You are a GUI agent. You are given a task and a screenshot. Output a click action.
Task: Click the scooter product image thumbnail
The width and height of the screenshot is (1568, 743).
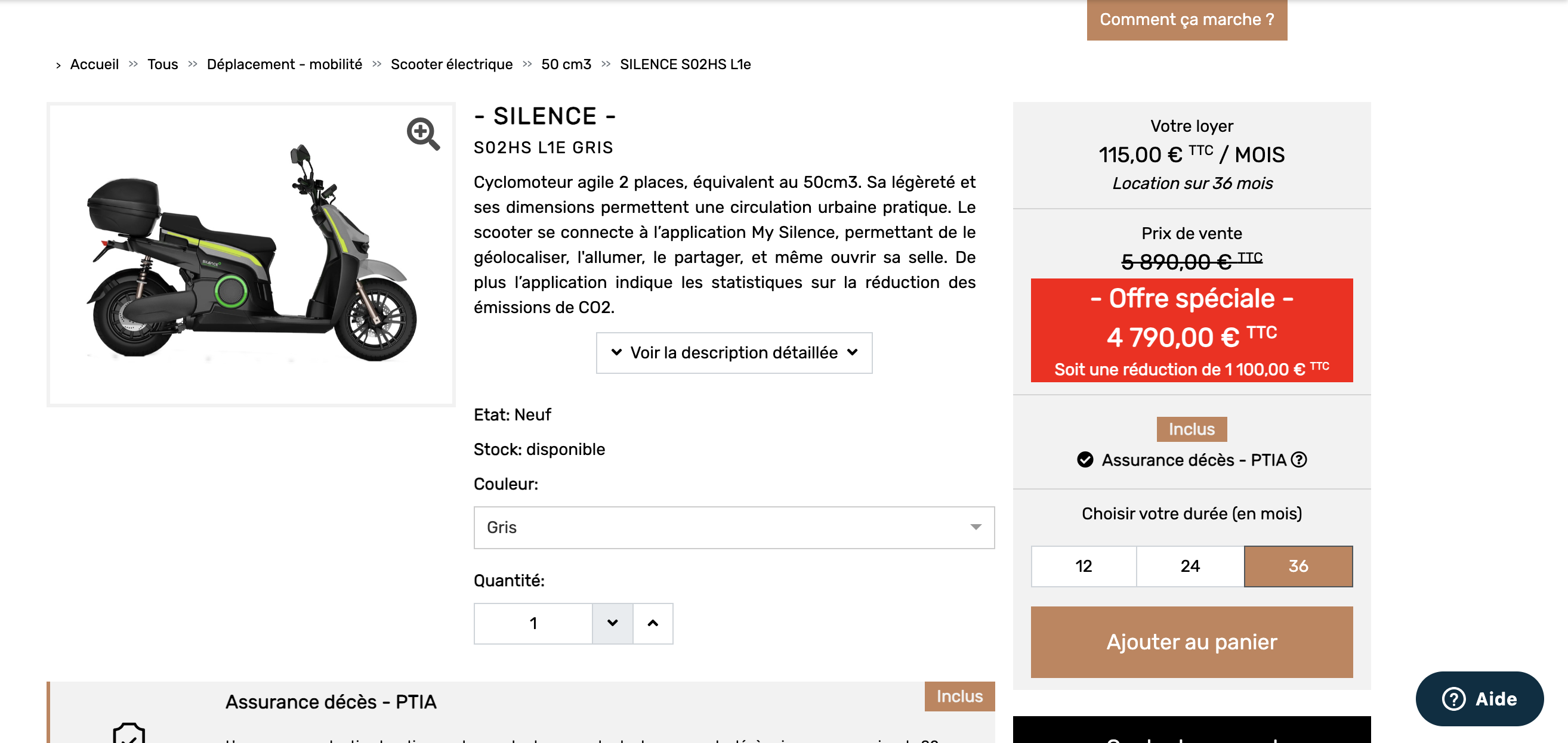251,255
